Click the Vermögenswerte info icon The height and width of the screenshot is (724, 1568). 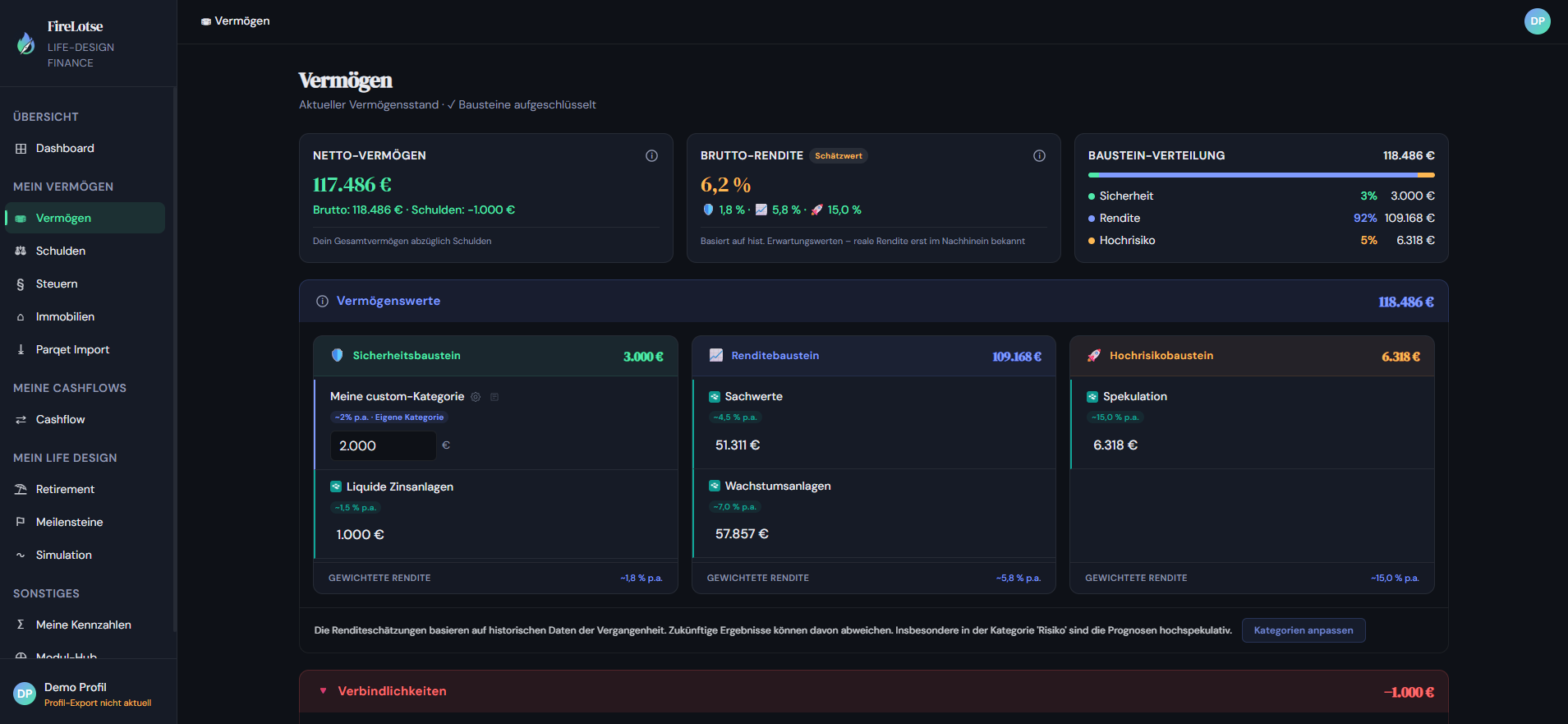(x=322, y=302)
